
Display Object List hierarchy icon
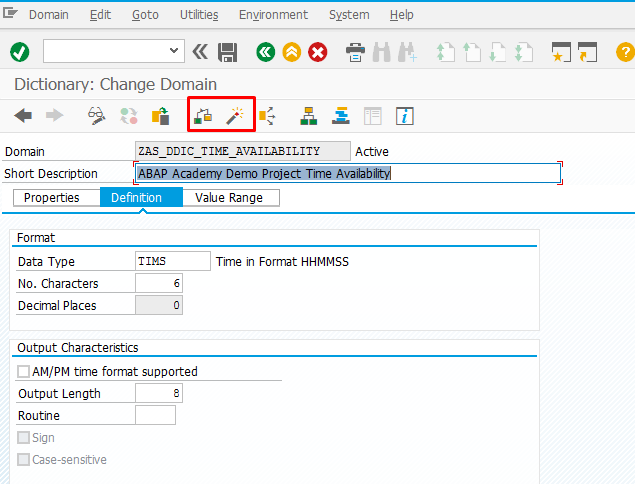(x=309, y=116)
